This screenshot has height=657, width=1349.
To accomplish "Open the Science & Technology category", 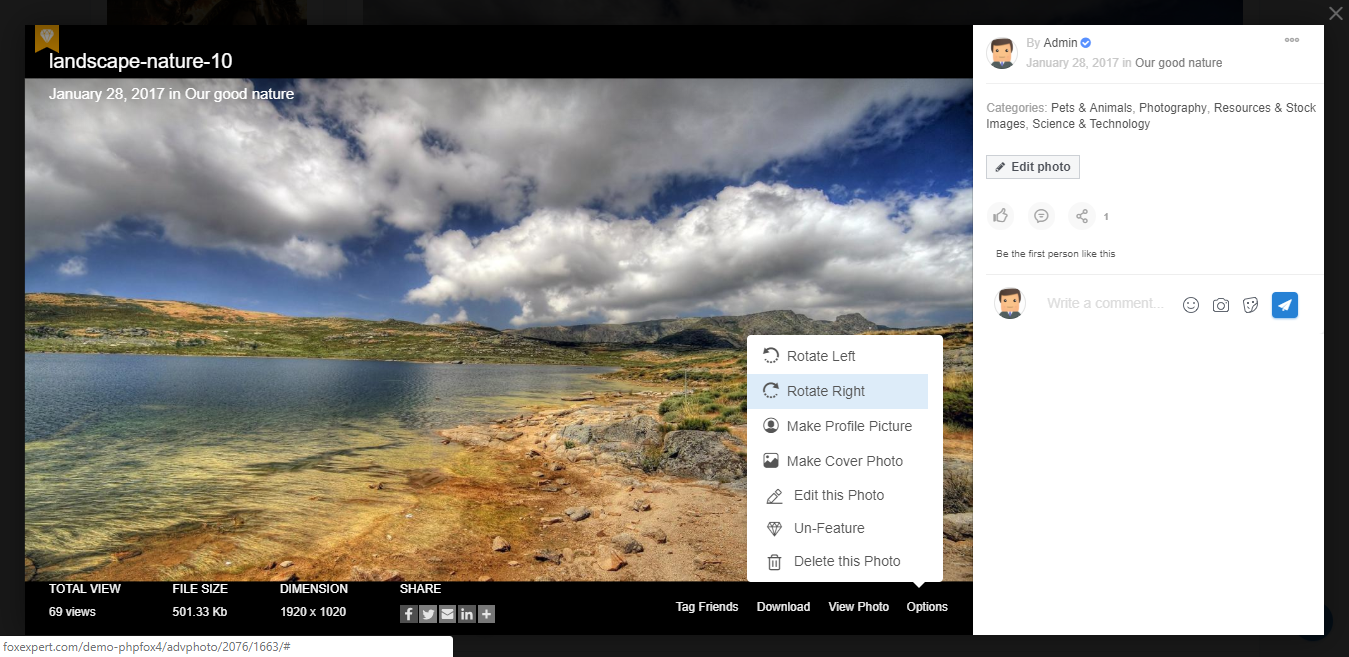I will (x=1091, y=124).
